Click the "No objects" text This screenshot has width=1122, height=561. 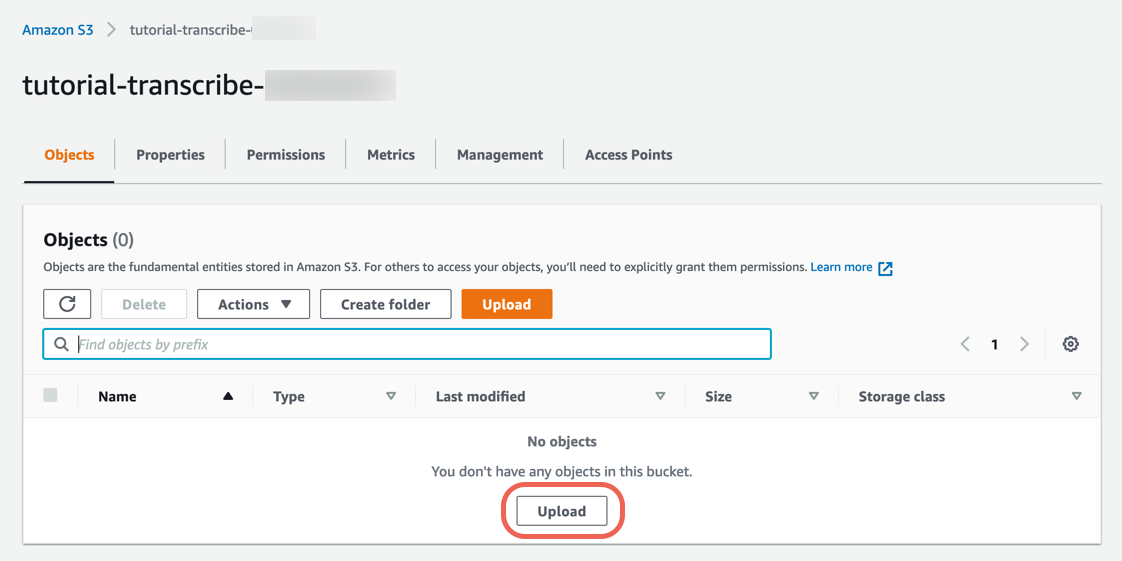[562, 442]
